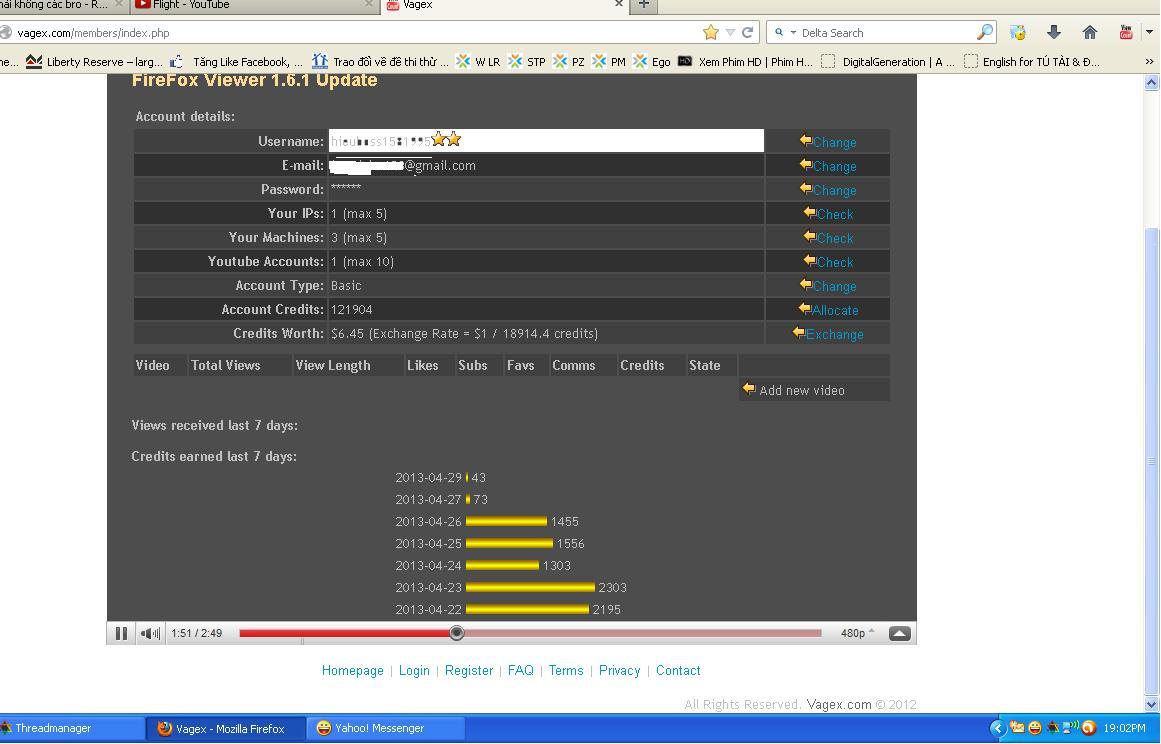Open the PZ bookmark

pyautogui.click(x=569, y=61)
